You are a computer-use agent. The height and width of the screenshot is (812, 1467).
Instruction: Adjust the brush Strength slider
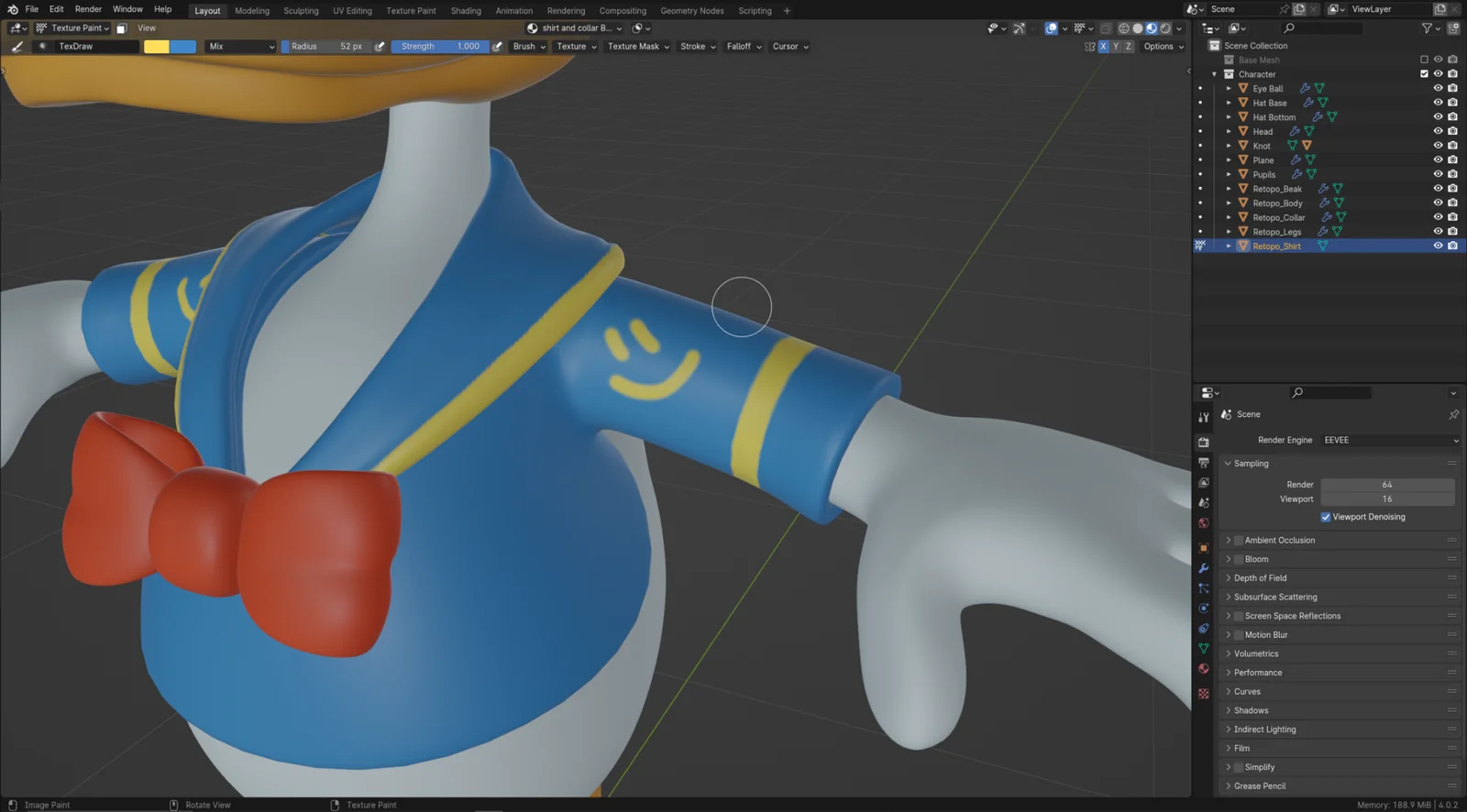440,47
